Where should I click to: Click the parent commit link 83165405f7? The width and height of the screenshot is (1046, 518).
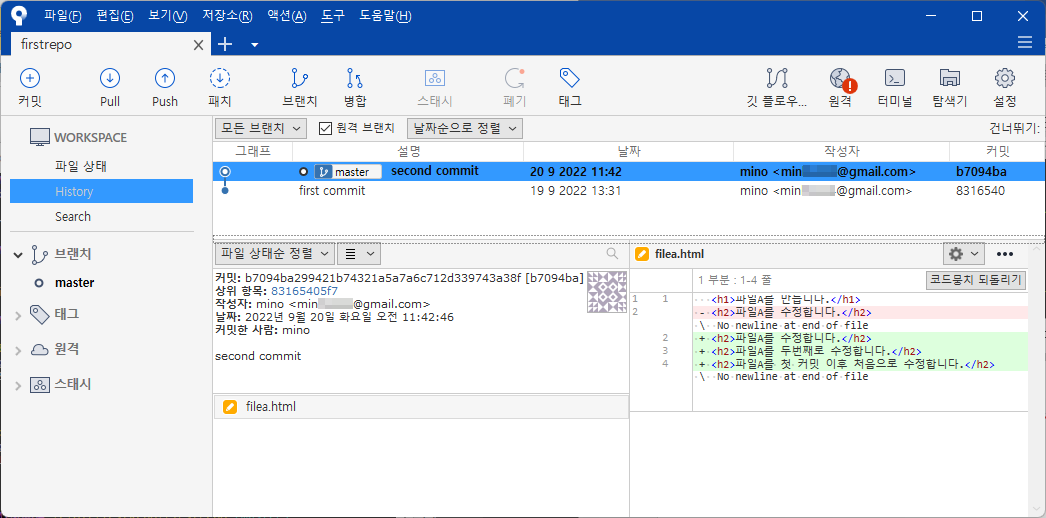[304, 291]
